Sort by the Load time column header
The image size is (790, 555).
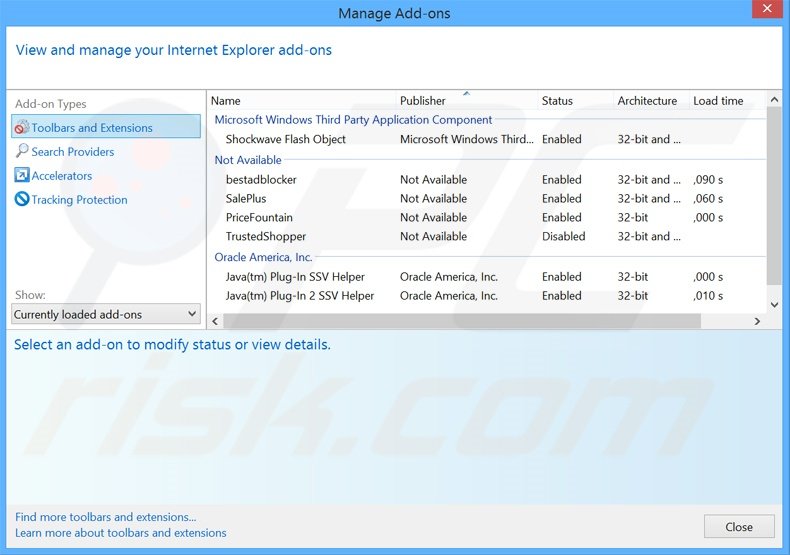tap(727, 101)
